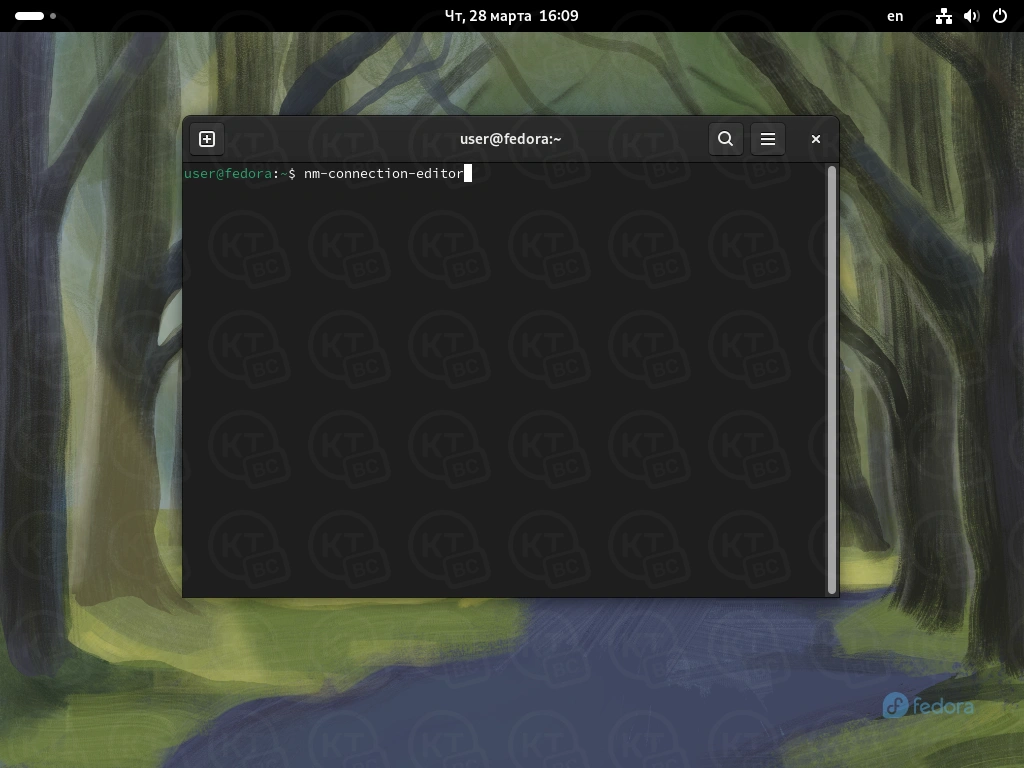Switch the 'en' keyboard layout indicator
Viewport: 1024px width, 768px height.
pyautogui.click(x=895, y=16)
